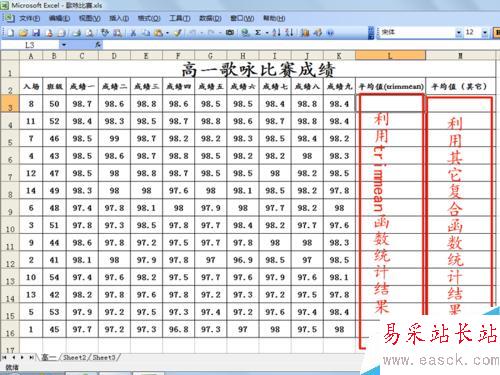
Task: Save the workbook using the floppy icon
Action: [36, 33]
